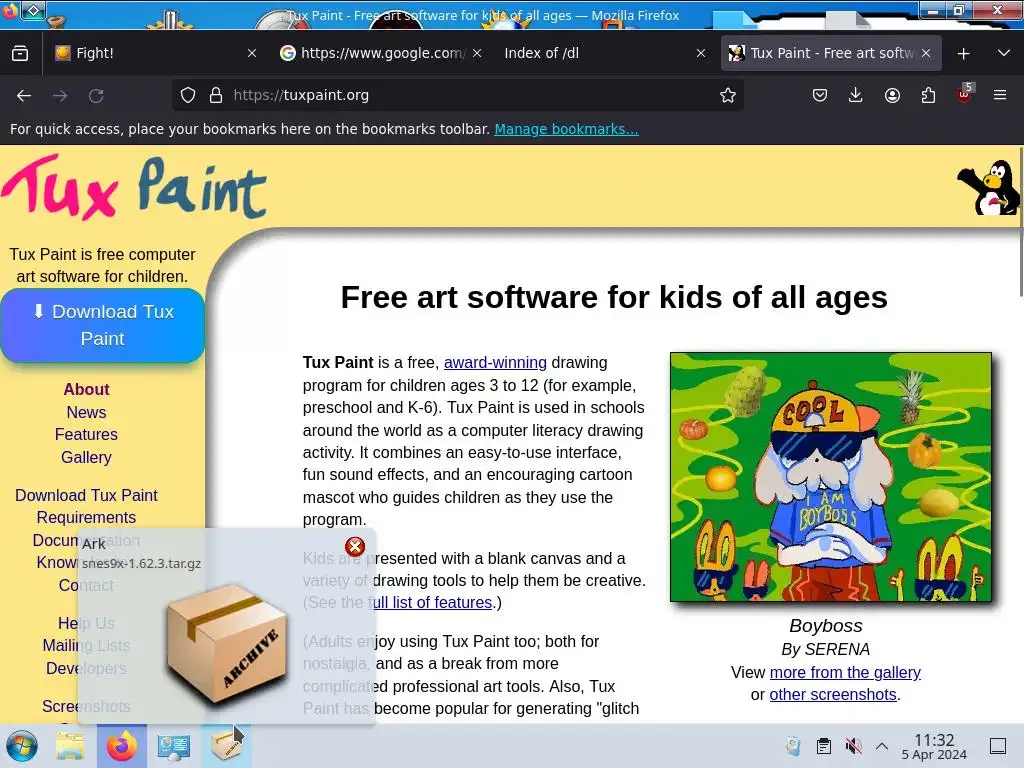Viewport: 1024px width, 768px height.
Task: Open the system settings monitor taskbar icon
Action: pyautogui.click(x=173, y=746)
